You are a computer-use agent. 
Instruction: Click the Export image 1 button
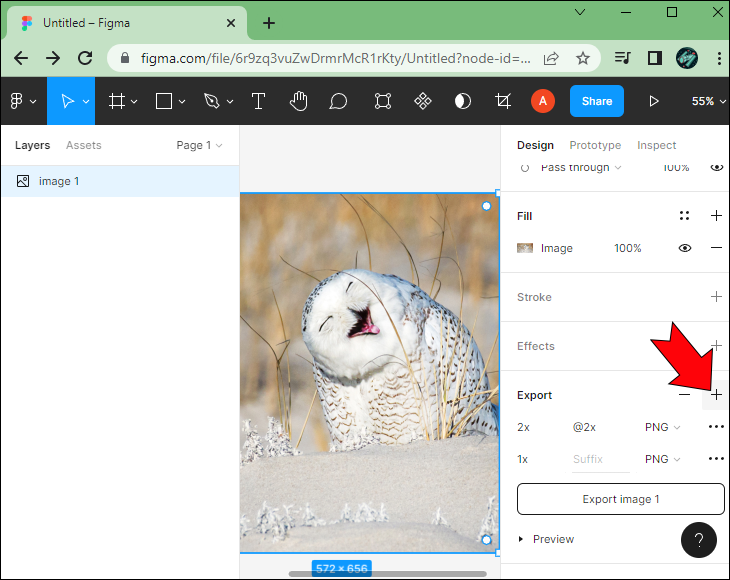pos(621,499)
